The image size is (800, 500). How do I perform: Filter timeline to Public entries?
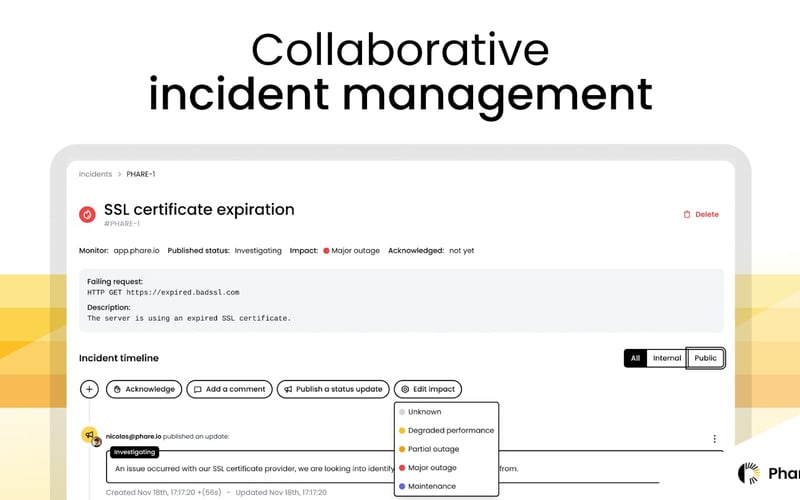(x=705, y=358)
